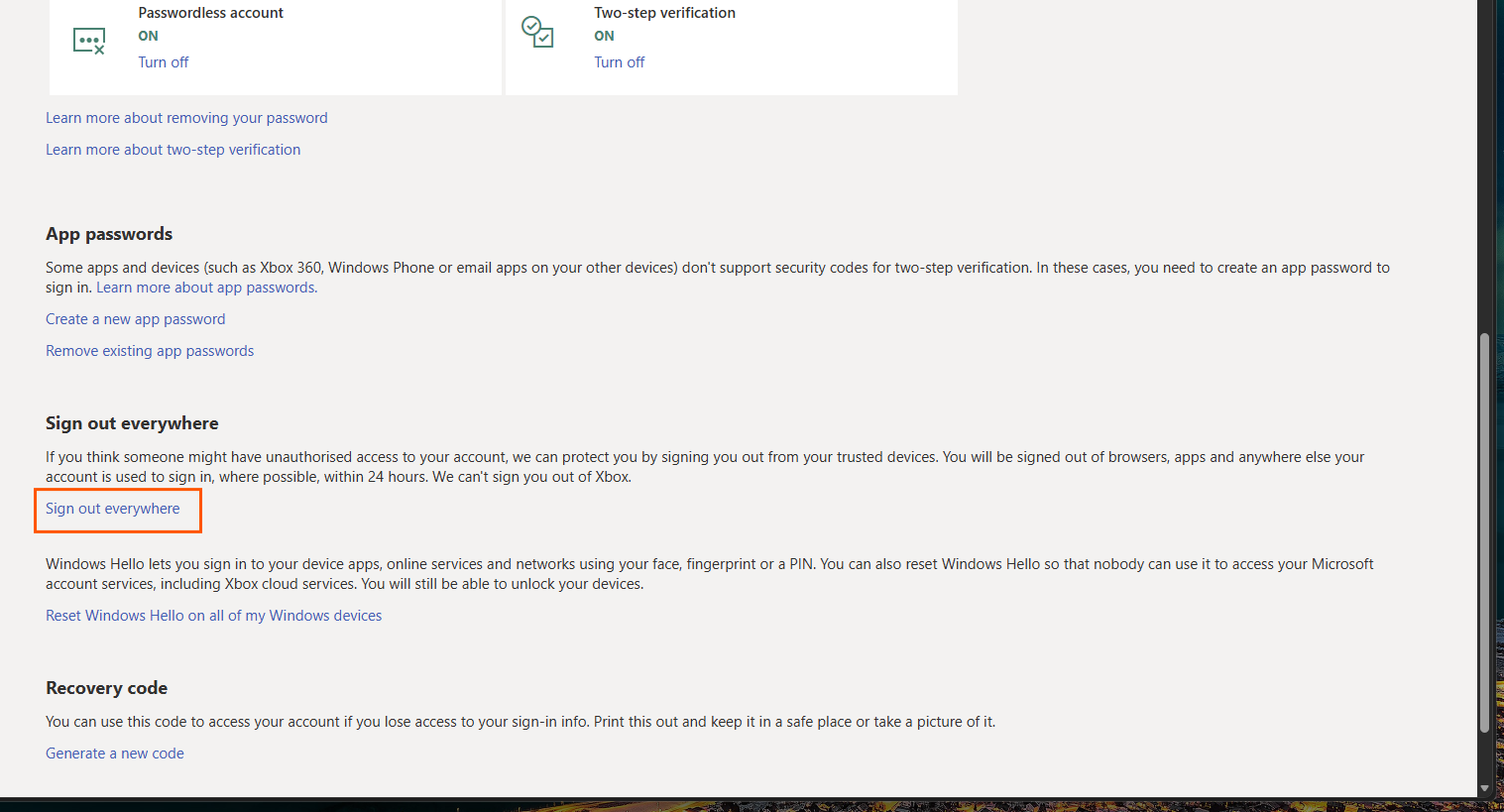Screen dimensions: 1504x812
Task: Open Learn more about two-step verification
Action: coord(173,149)
